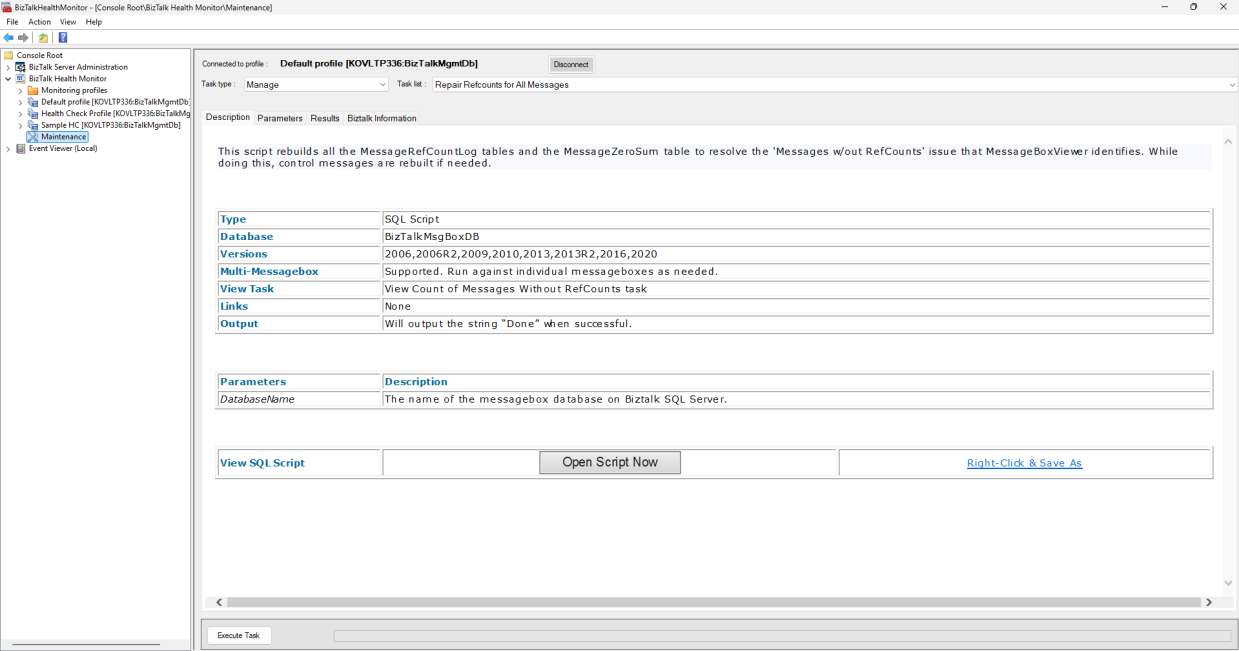The height and width of the screenshot is (651, 1239).
Task: Click the blue Help toolbar icon
Action: click(x=63, y=38)
